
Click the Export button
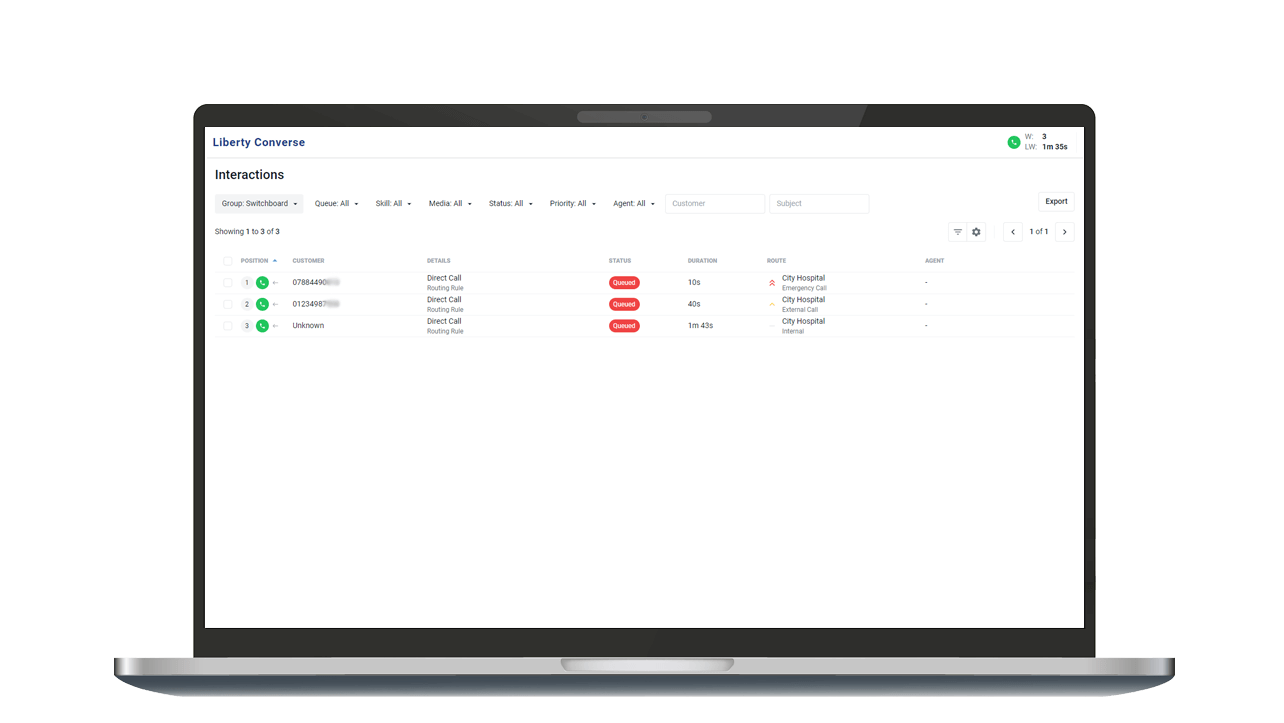point(1055,200)
